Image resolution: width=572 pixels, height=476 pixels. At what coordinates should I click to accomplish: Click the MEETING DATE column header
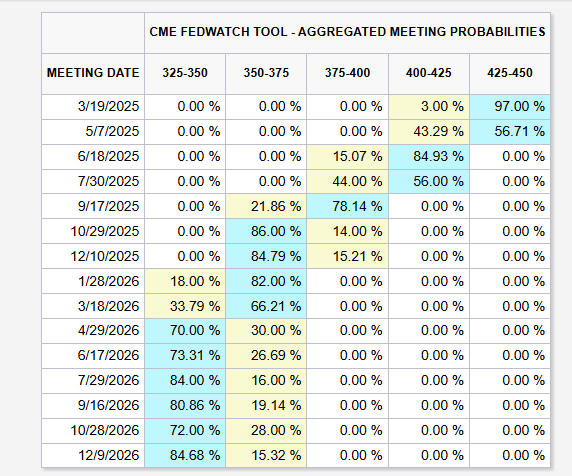point(93,73)
